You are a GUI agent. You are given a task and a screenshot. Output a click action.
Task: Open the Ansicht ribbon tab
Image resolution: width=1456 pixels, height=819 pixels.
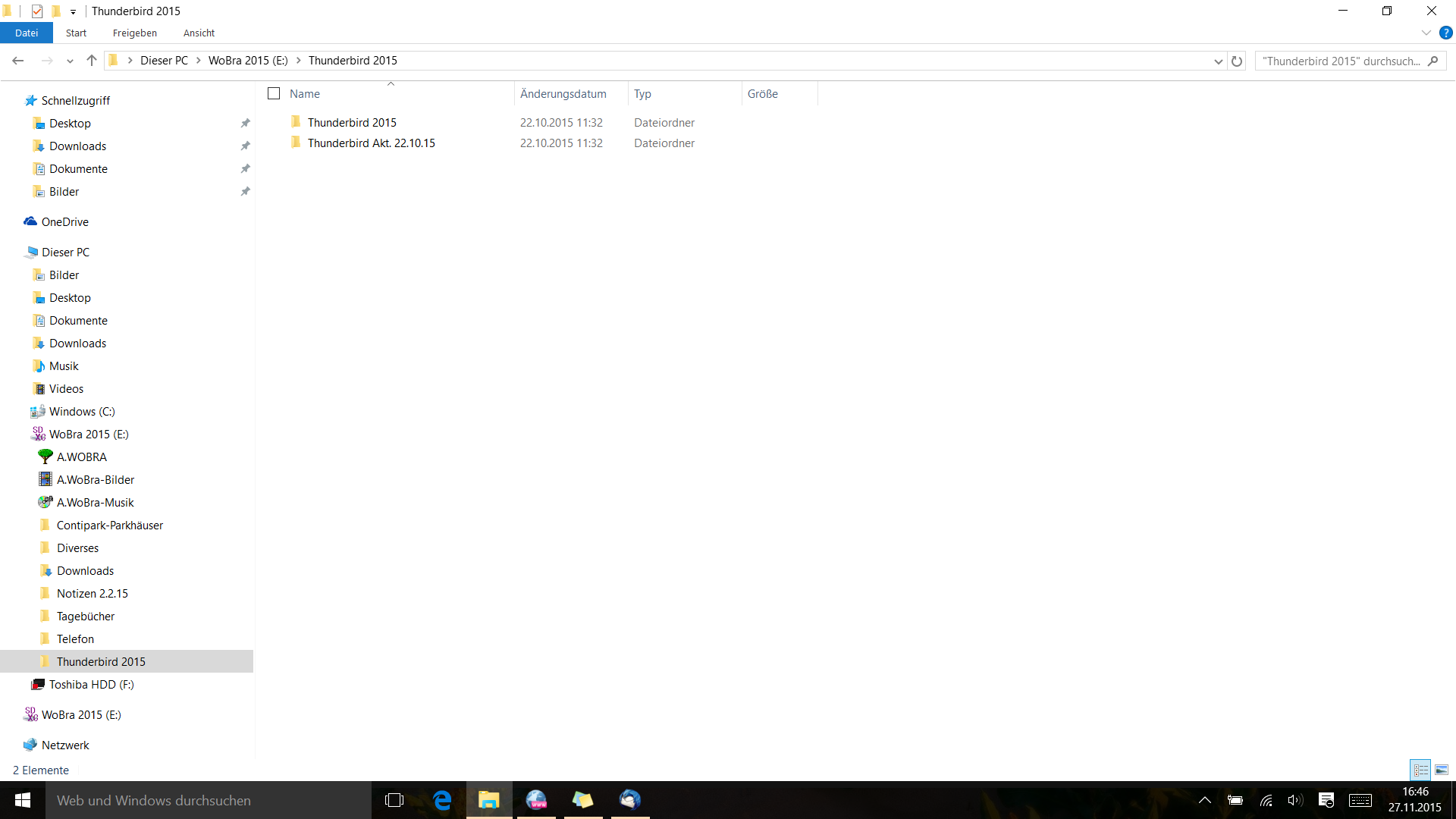point(199,33)
